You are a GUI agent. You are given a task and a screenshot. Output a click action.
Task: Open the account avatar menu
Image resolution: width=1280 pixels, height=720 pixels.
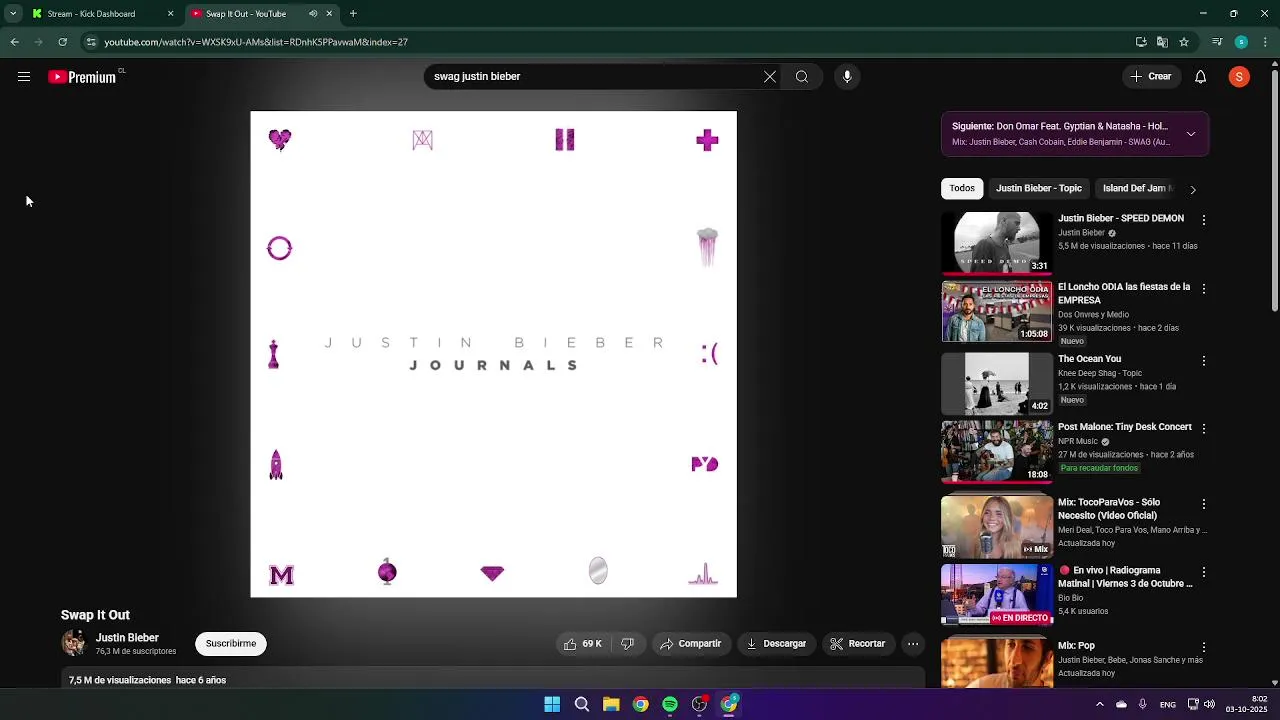tap(1239, 77)
